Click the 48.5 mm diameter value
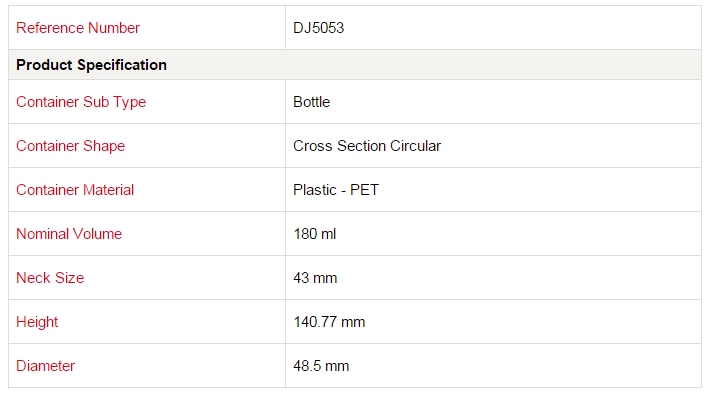This screenshot has width=709, height=394. (321, 366)
